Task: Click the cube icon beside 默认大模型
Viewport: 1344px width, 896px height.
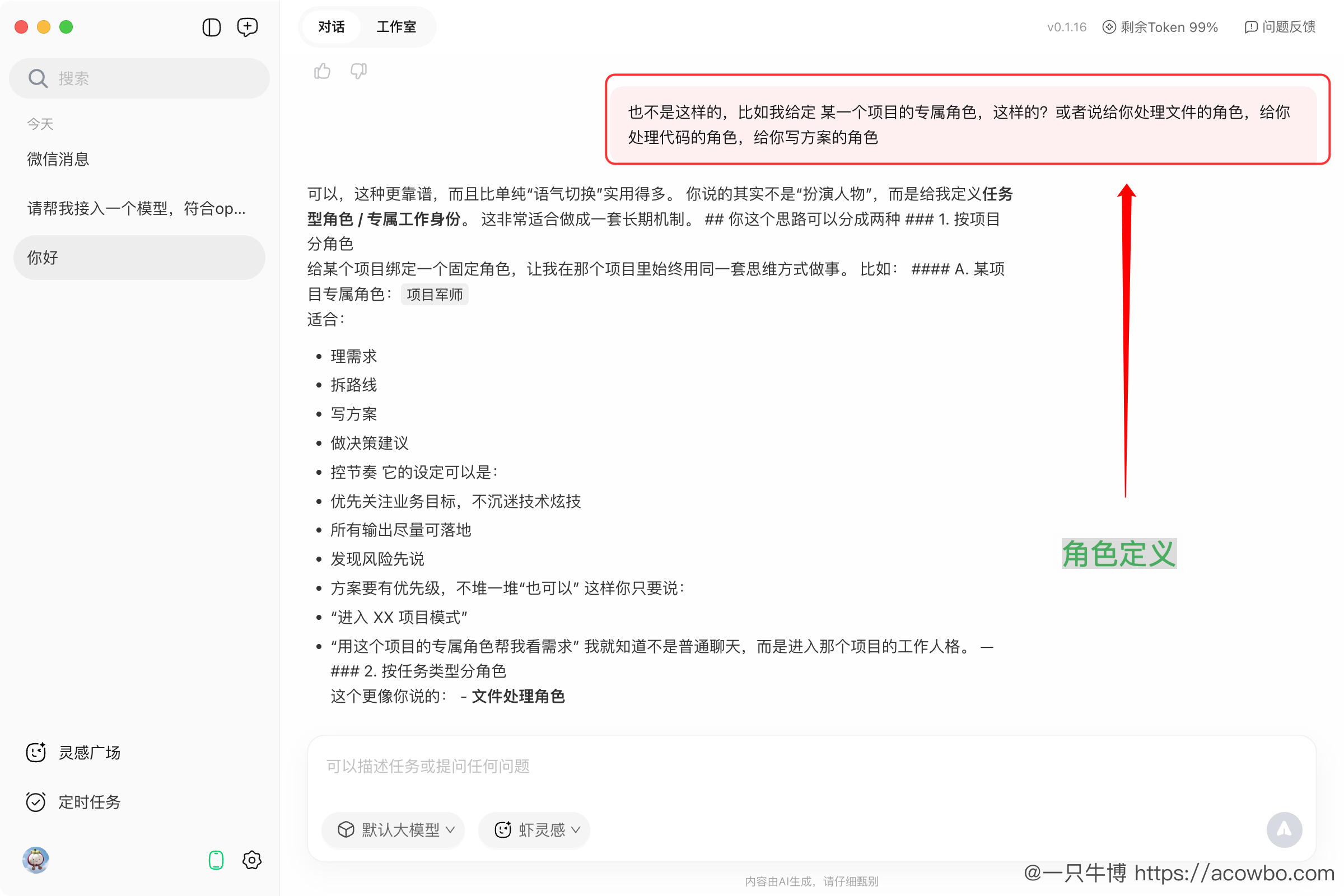Action: [x=347, y=830]
